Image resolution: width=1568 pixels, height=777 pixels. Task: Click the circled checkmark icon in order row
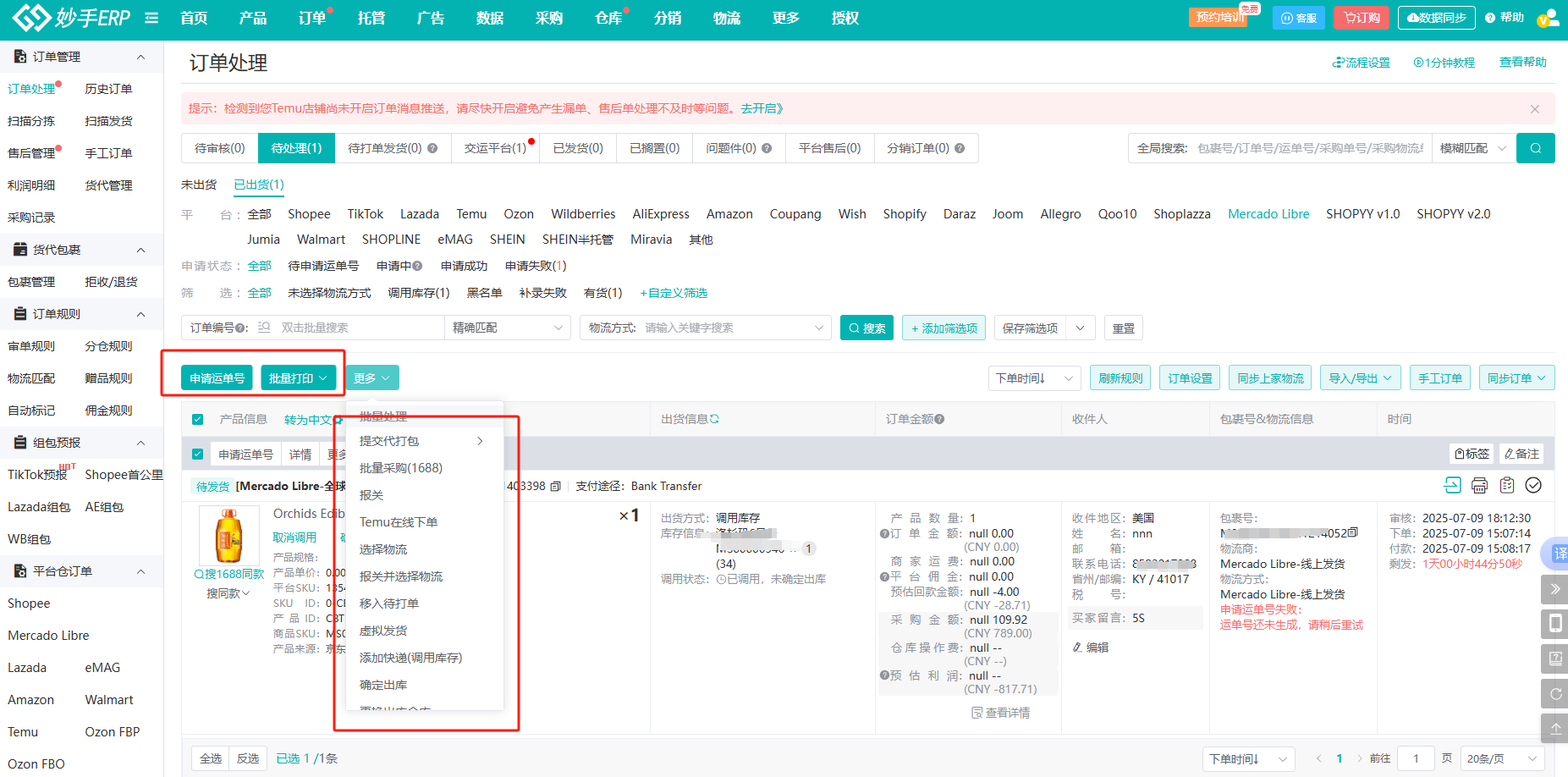tap(1533, 485)
